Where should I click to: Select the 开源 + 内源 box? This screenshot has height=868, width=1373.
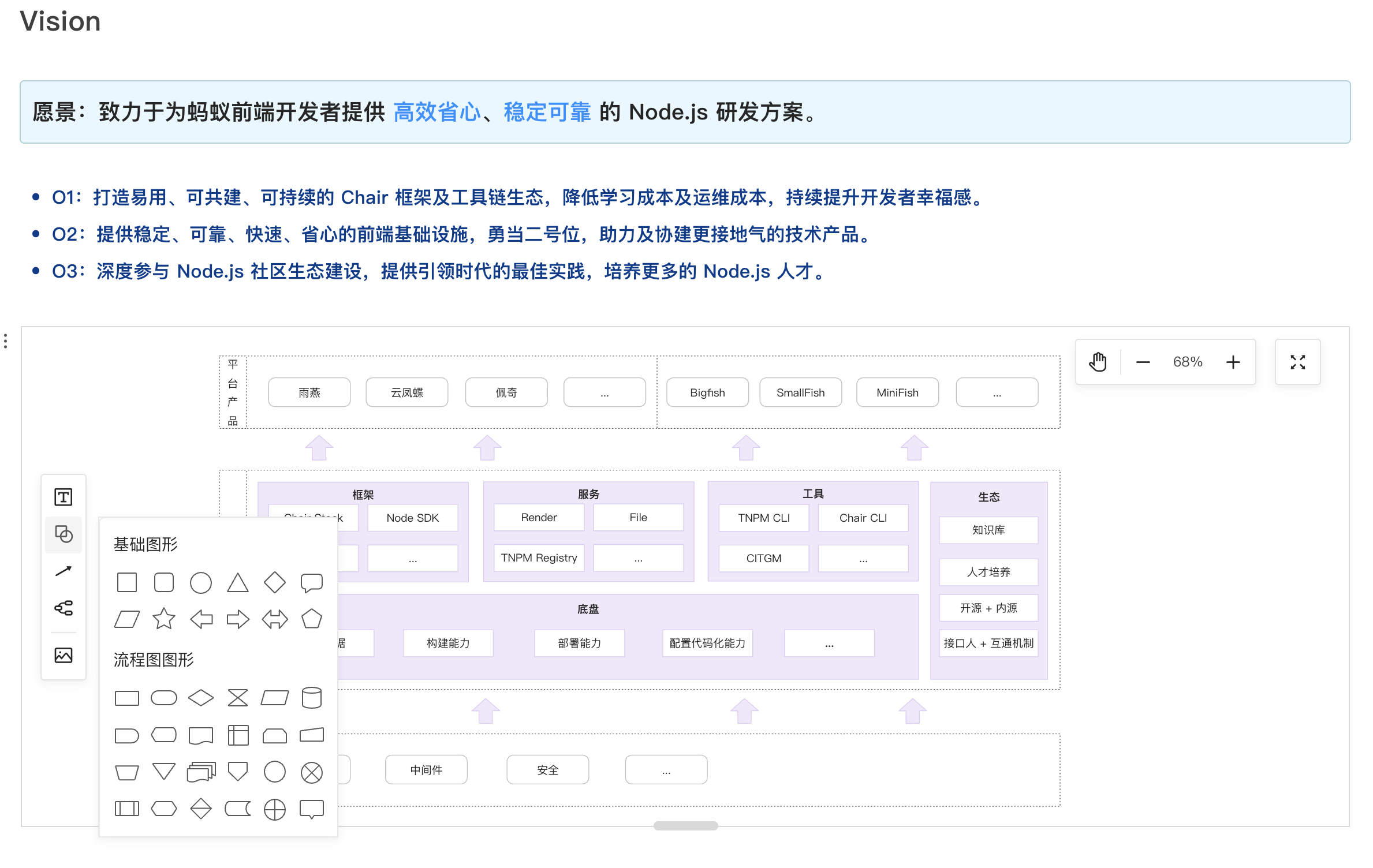(x=988, y=608)
